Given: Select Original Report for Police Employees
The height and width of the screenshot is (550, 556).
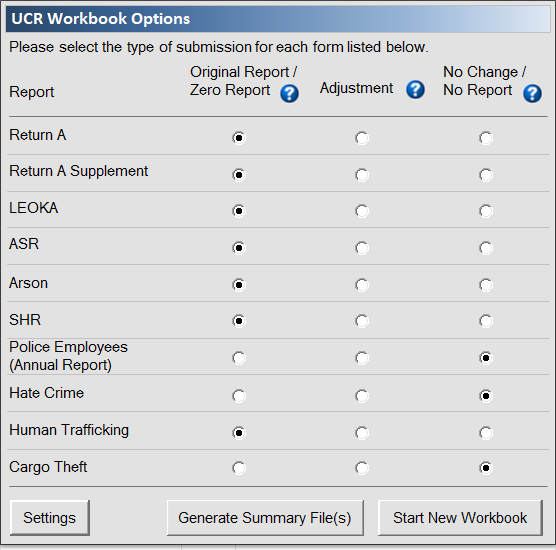Looking at the screenshot, I should pos(239,358).
